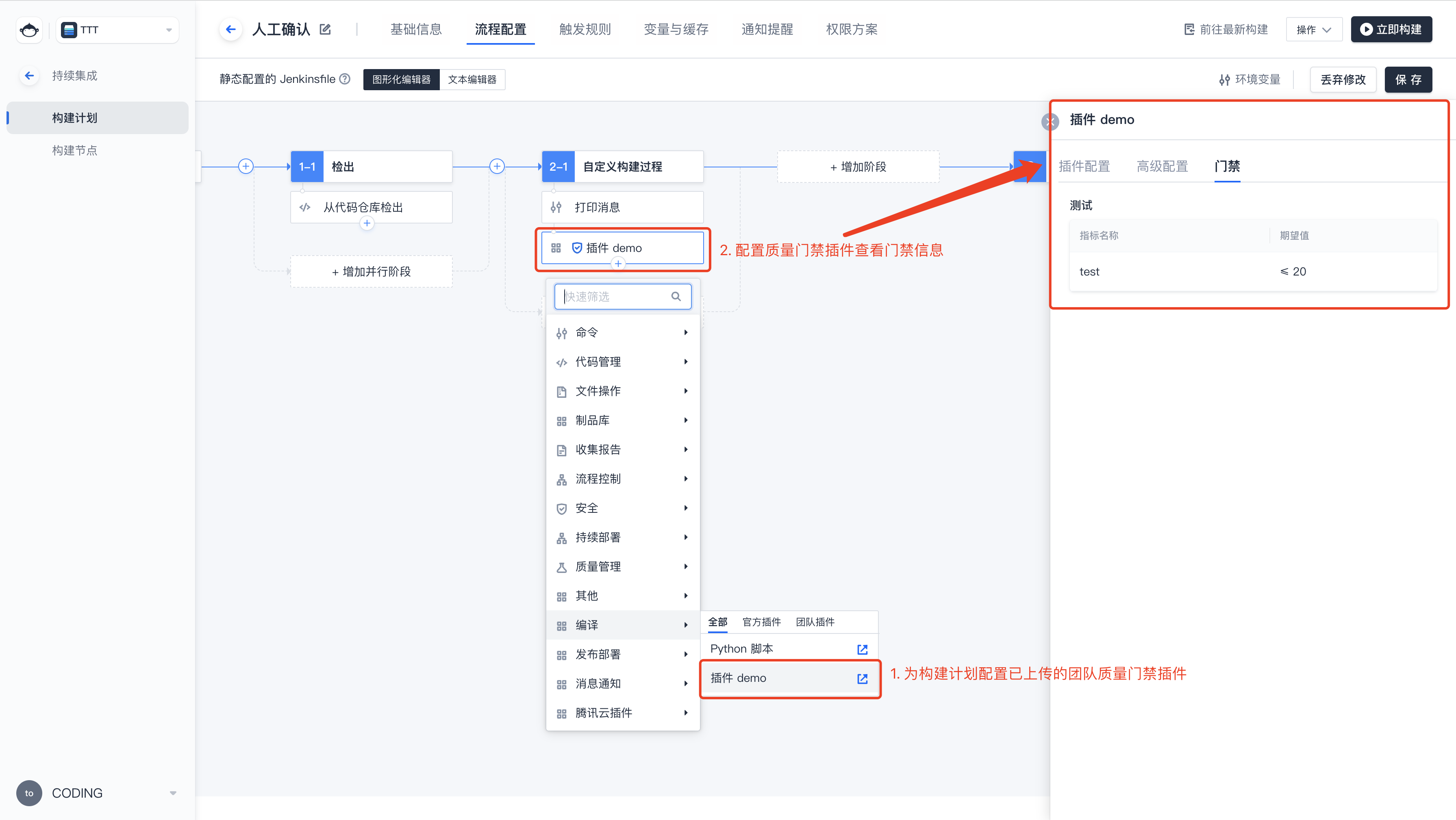1456x820 pixels.
Task: Choose Python 脚本 plugin
Action: click(x=790, y=649)
